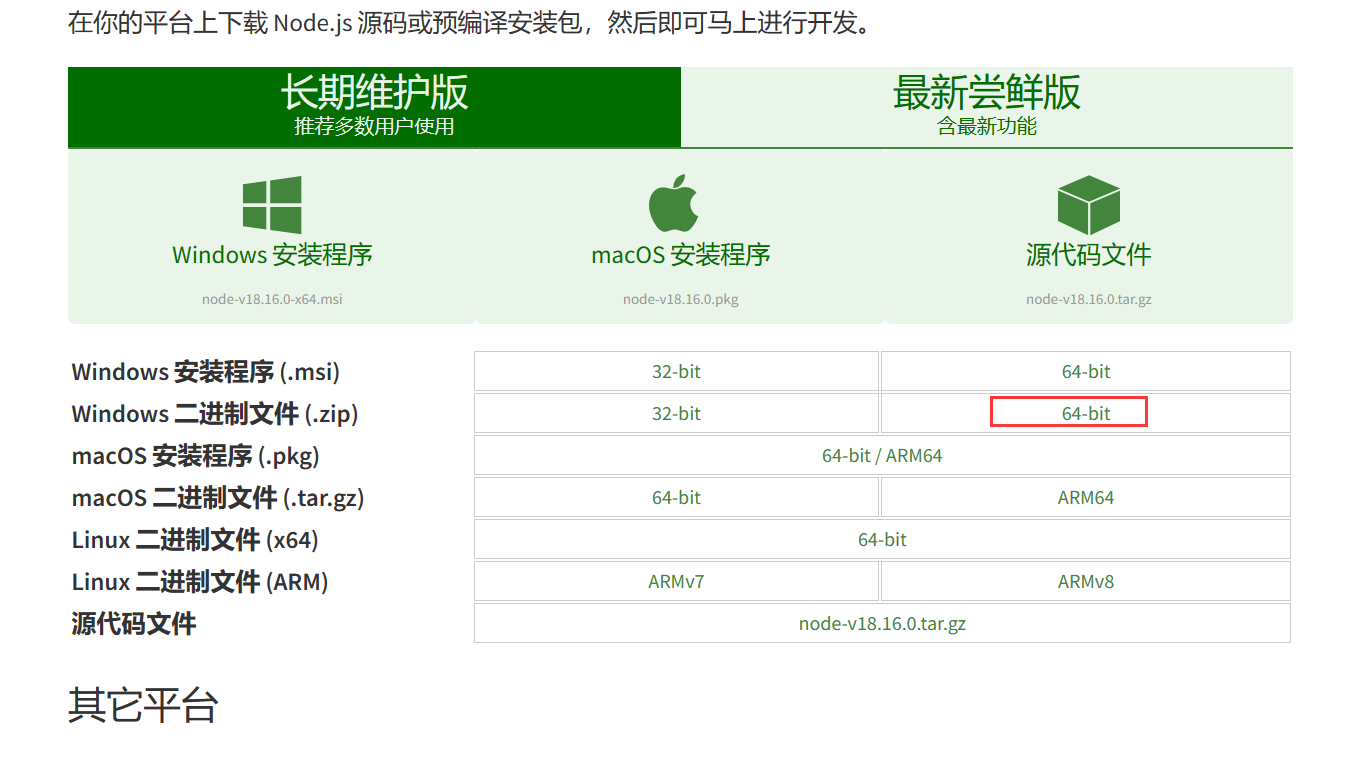This screenshot has height=759, width=1364.
Task: Click the 源代码文件 table row label
Action: 134,624
